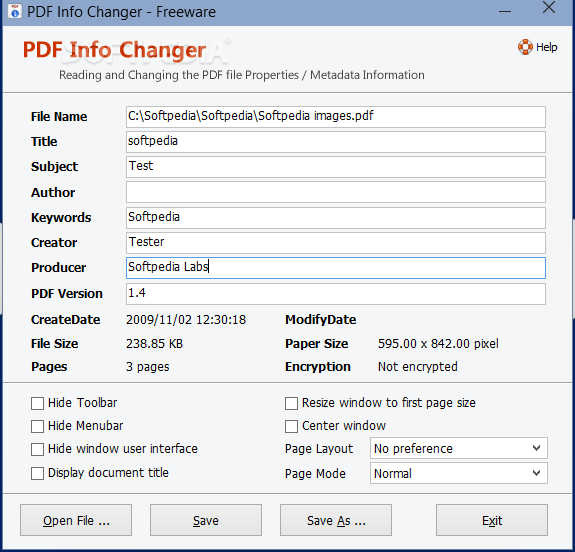Click the CreateDate value 2009/11/02 12:30:18

click(186, 320)
